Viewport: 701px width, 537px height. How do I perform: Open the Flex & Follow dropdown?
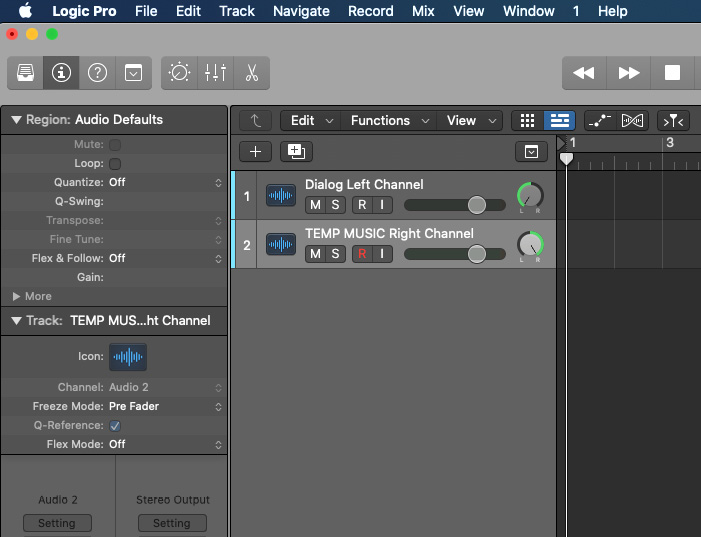(165, 258)
